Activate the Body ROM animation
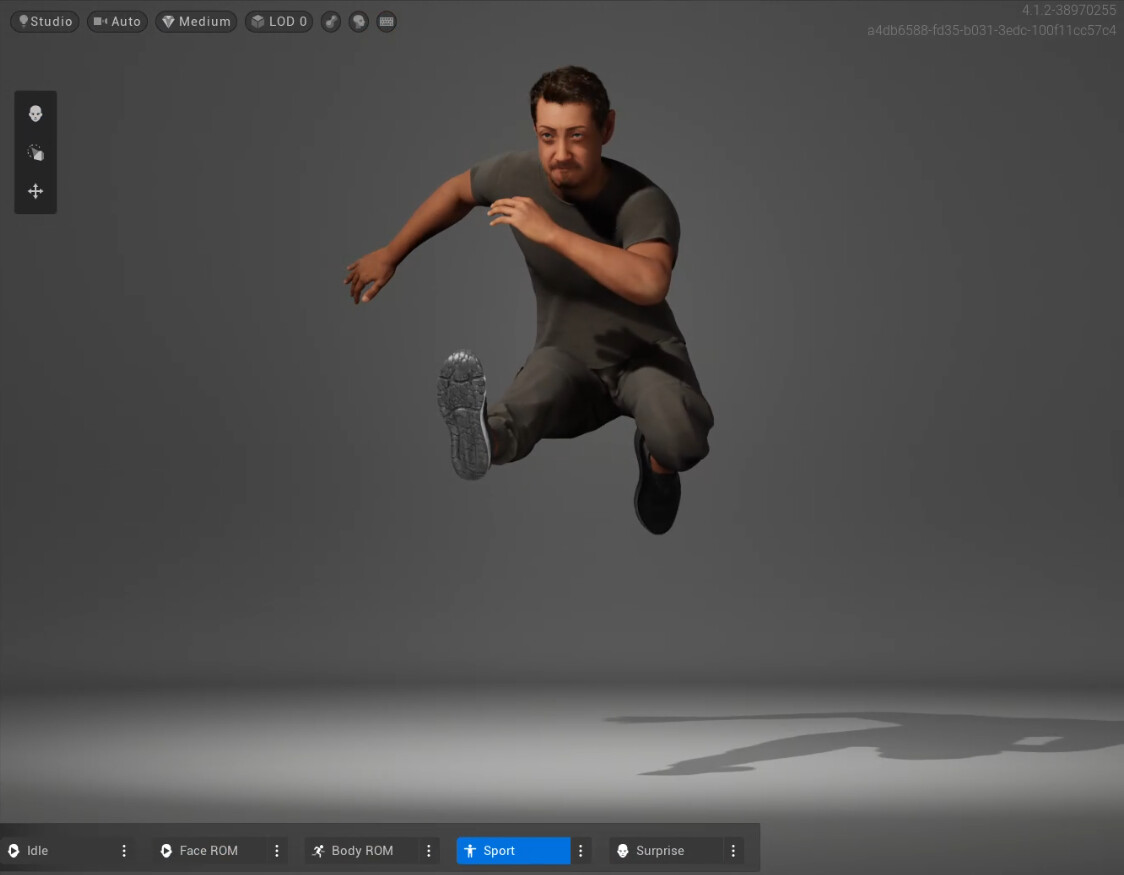 coord(362,850)
